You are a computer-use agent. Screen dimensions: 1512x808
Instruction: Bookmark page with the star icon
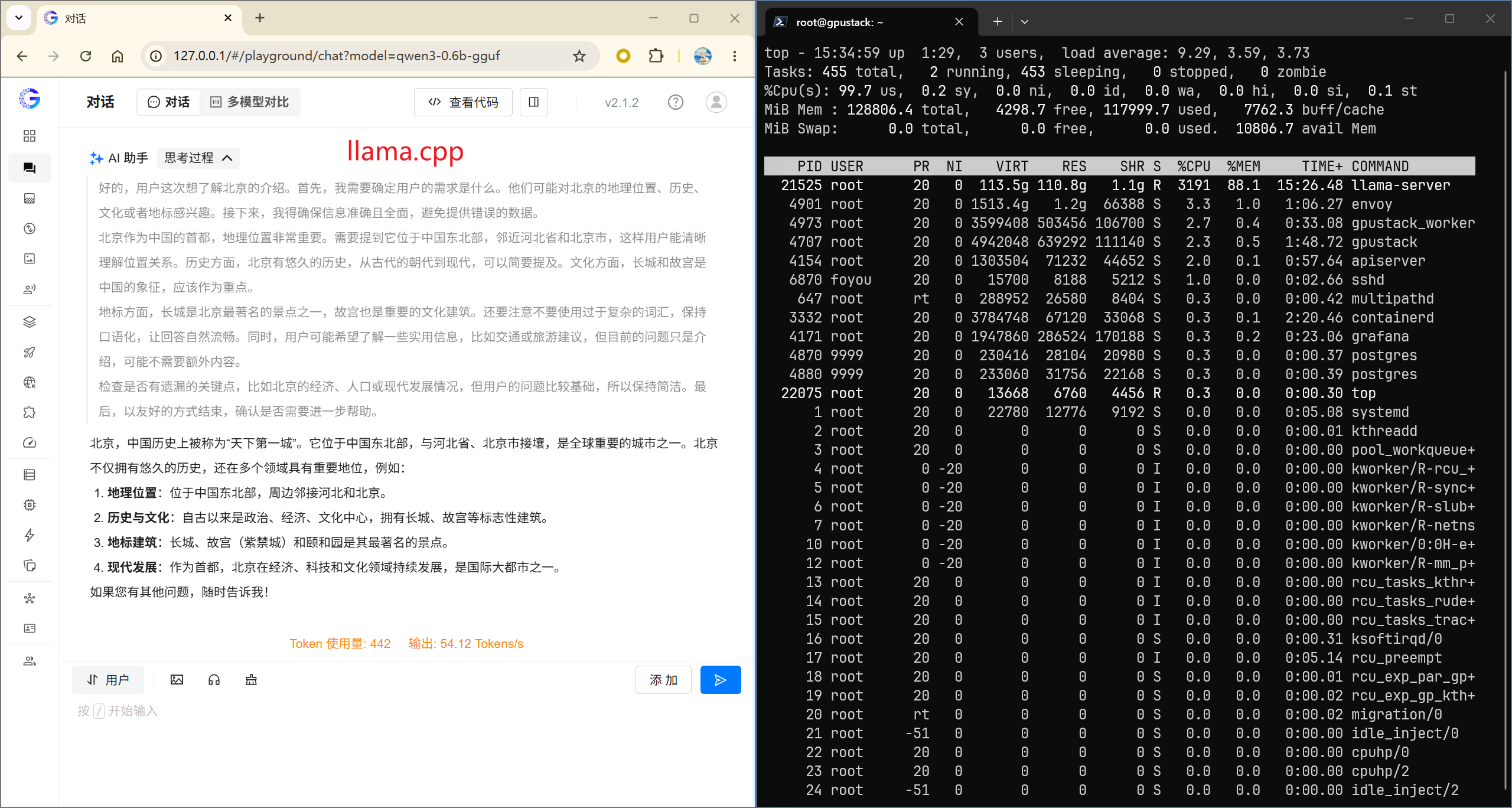[579, 56]
